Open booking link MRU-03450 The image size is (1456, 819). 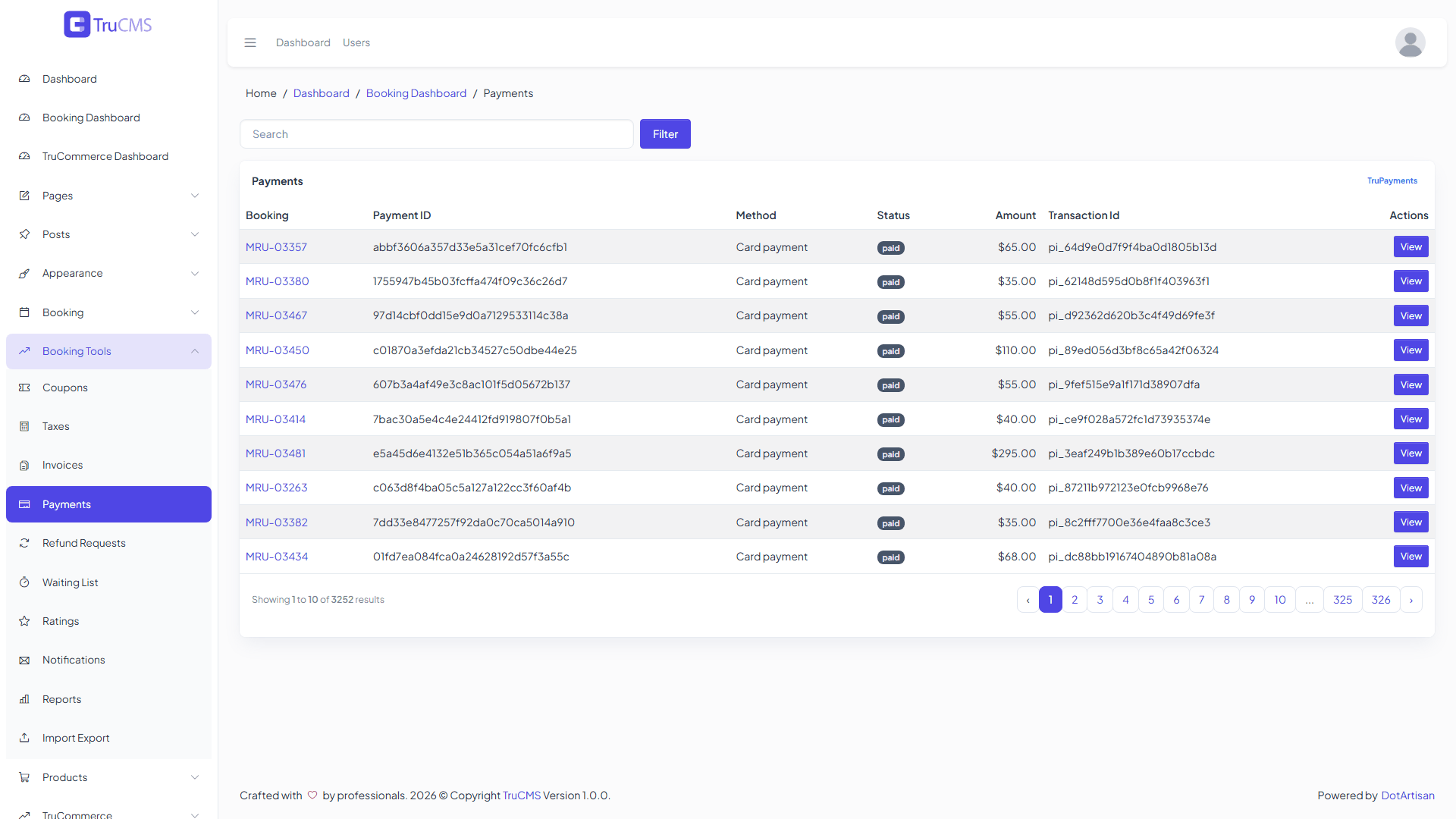point(278,350)
